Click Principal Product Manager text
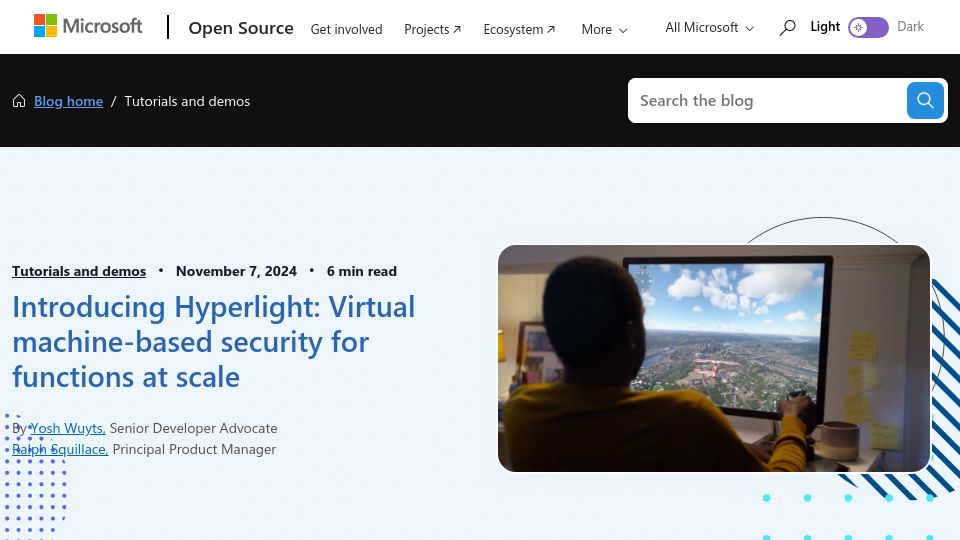 [194, 449]
